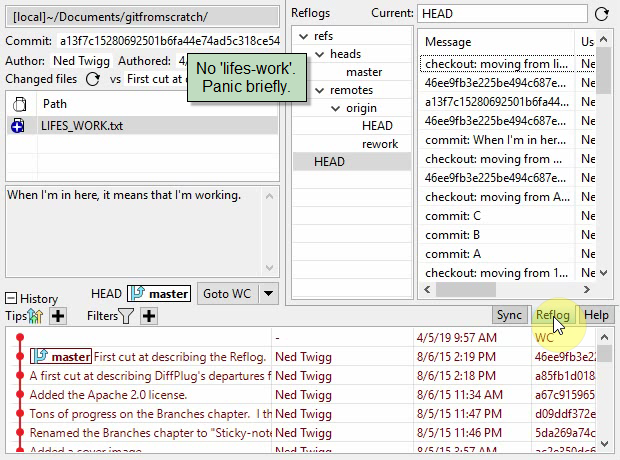Open the Help button
Image resolution: width=620 pixels, height=460 pixels.
pos(596,315)
